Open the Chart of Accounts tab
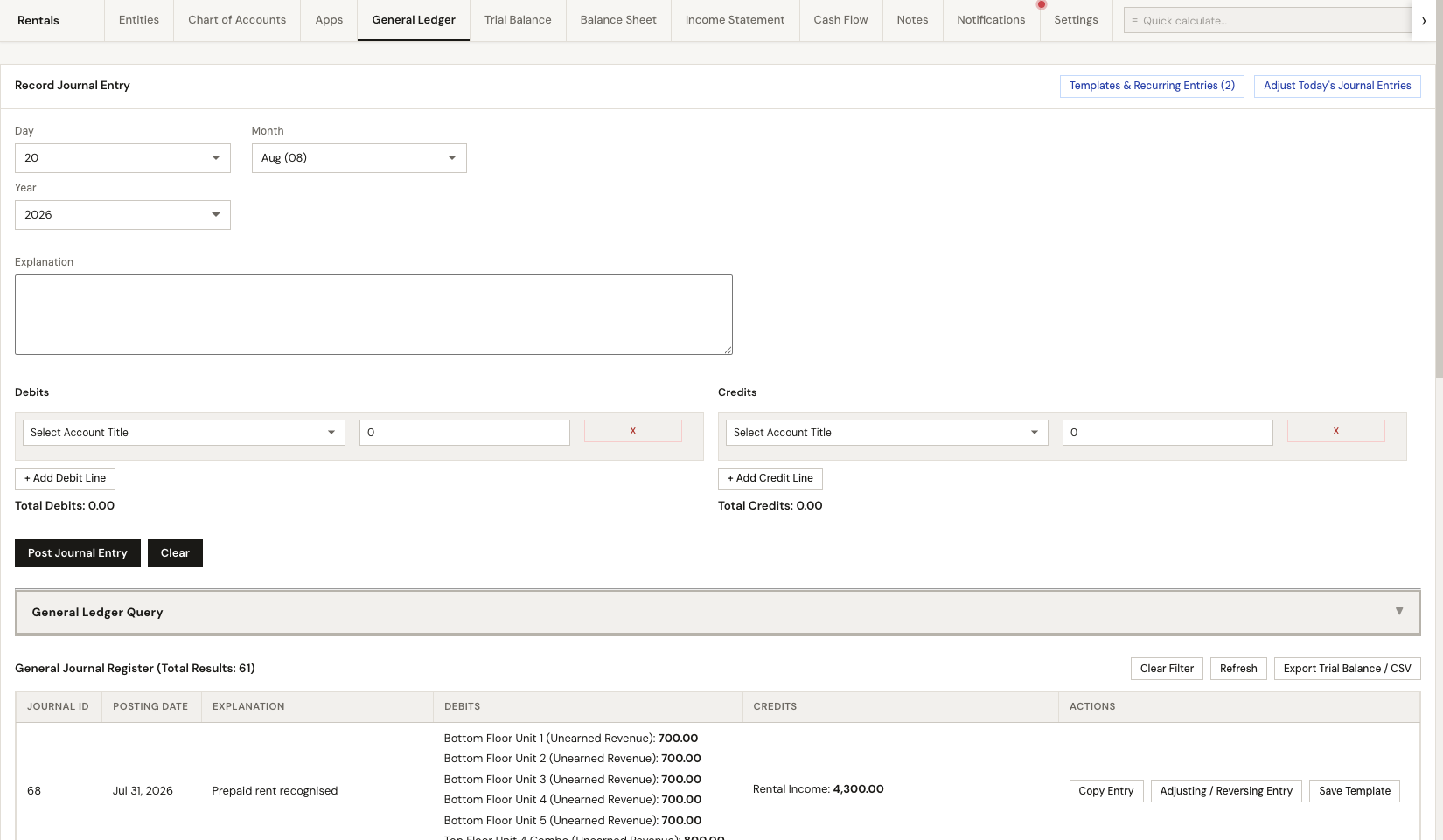This screenshot has height=840, width=1443. tap(237, 20)
